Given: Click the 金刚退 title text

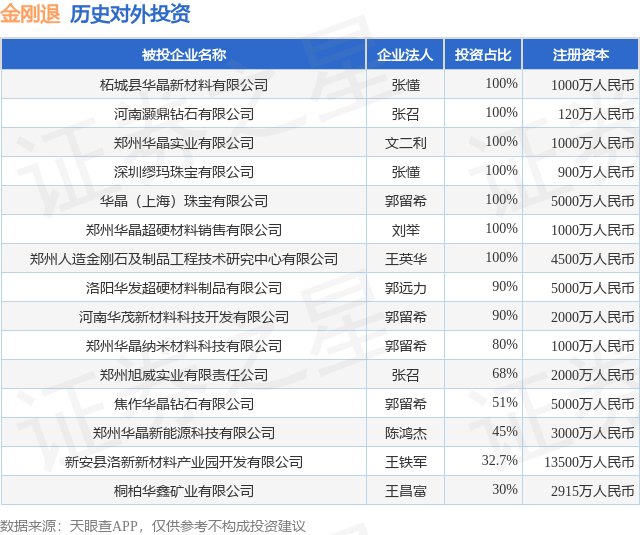Looking at the screenshot, I should pos(30,14).
